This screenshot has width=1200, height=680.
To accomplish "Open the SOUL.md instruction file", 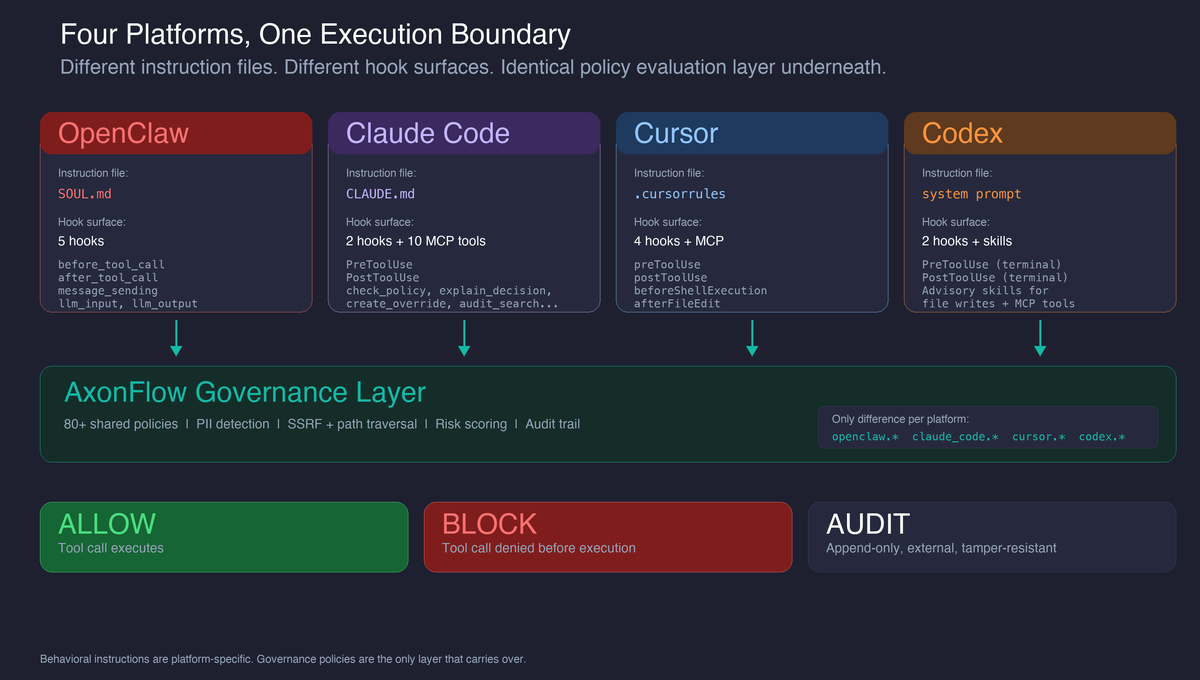I will pyautogui.click(x=83, y=194).
